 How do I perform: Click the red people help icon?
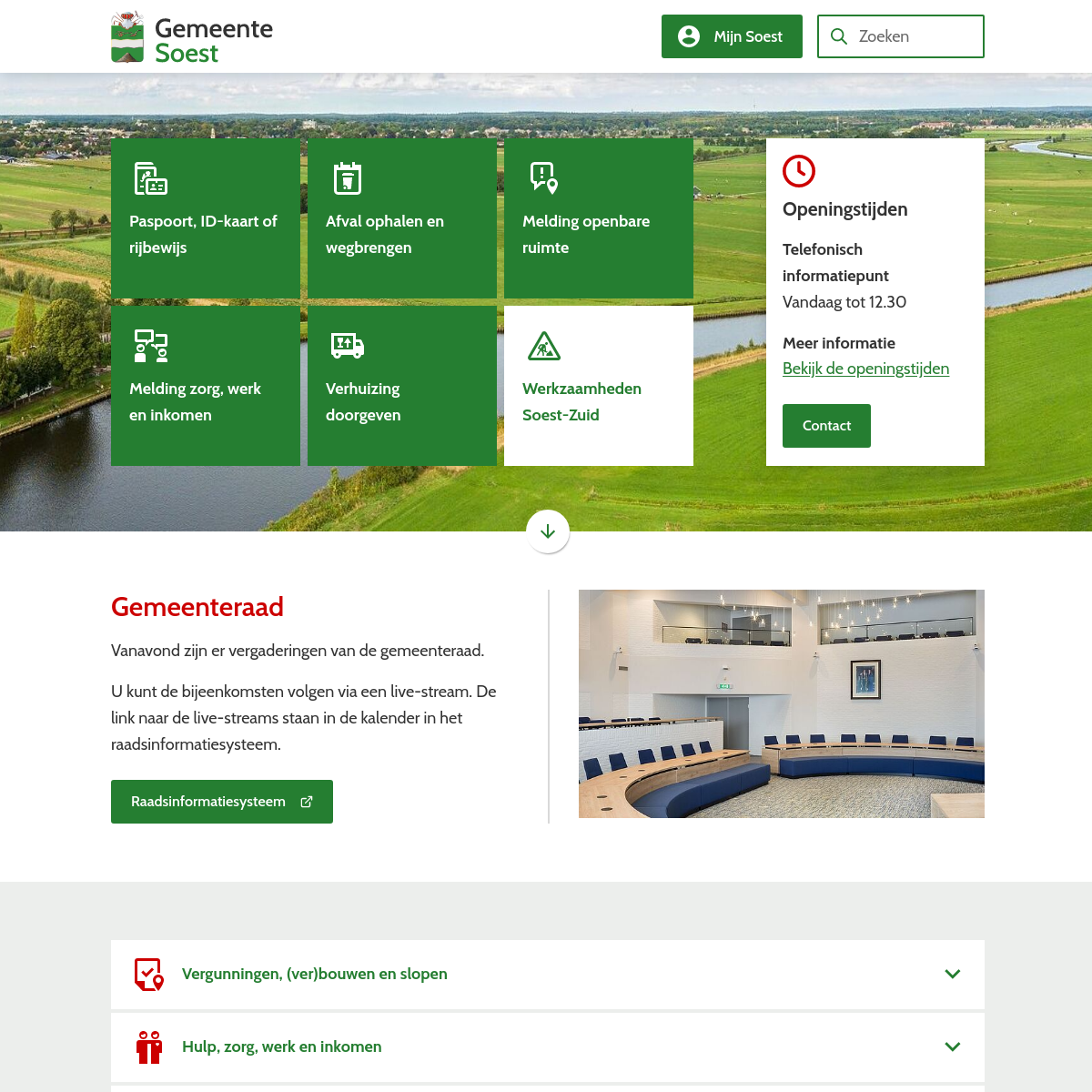(149, 1046)
